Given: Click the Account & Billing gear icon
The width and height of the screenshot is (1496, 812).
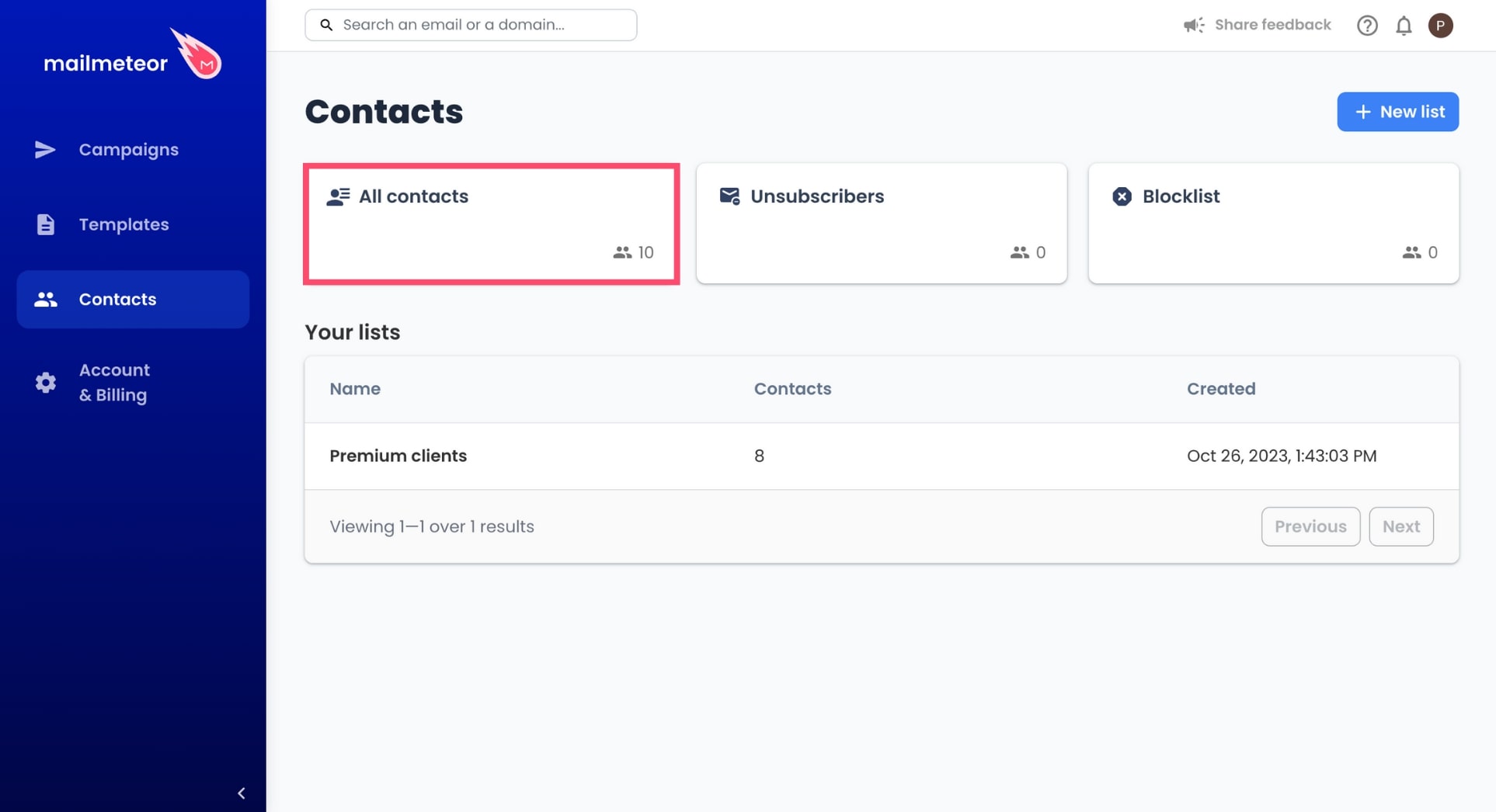Looking at the screenshot, I should (x=45, y=383).
